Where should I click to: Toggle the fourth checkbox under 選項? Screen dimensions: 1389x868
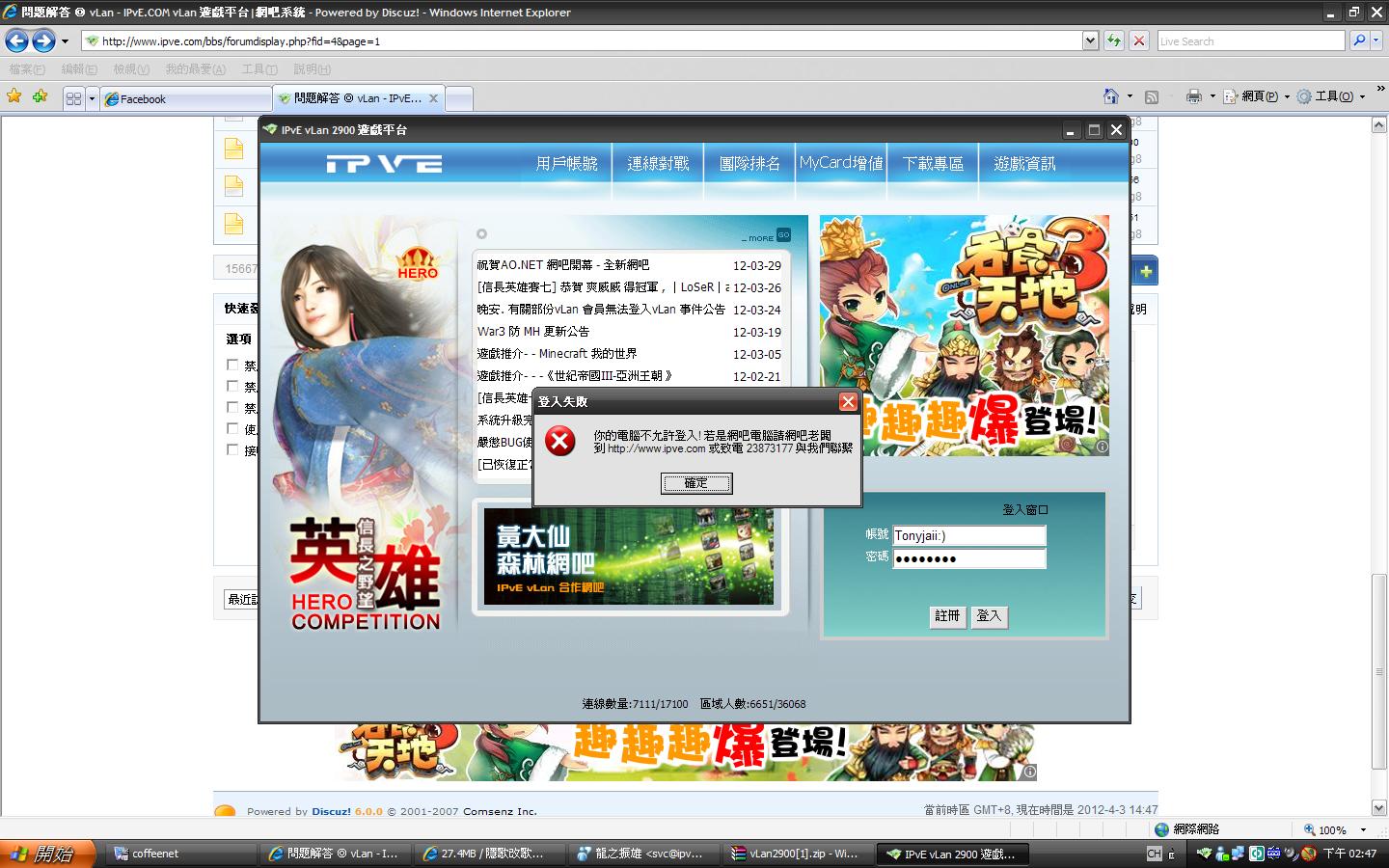232,428
